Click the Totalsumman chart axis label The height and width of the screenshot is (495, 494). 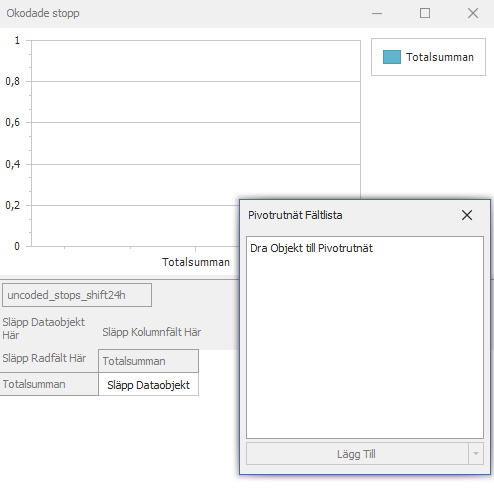pos(196,262)
